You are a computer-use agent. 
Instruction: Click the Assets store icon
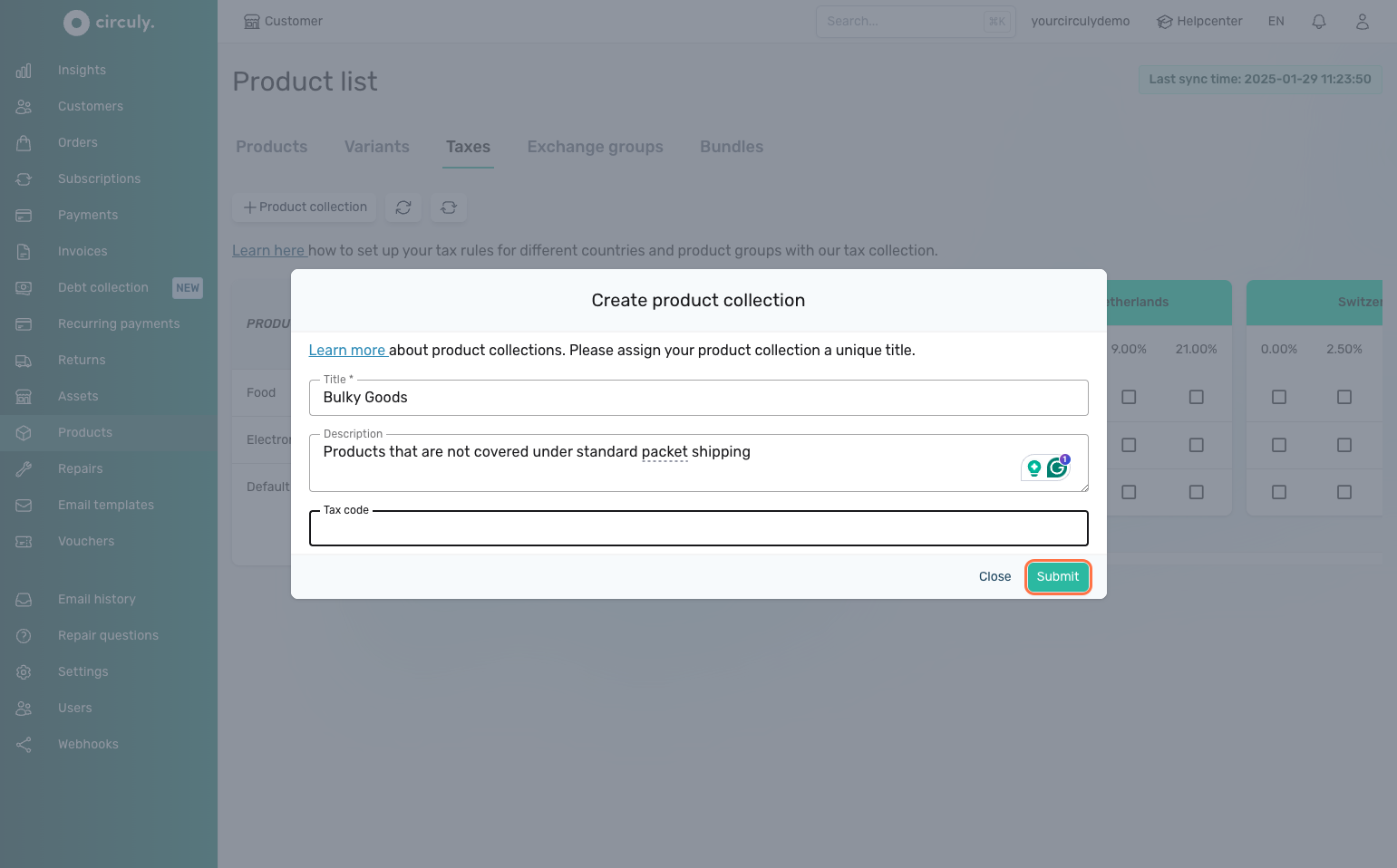(x=24, y=397)
